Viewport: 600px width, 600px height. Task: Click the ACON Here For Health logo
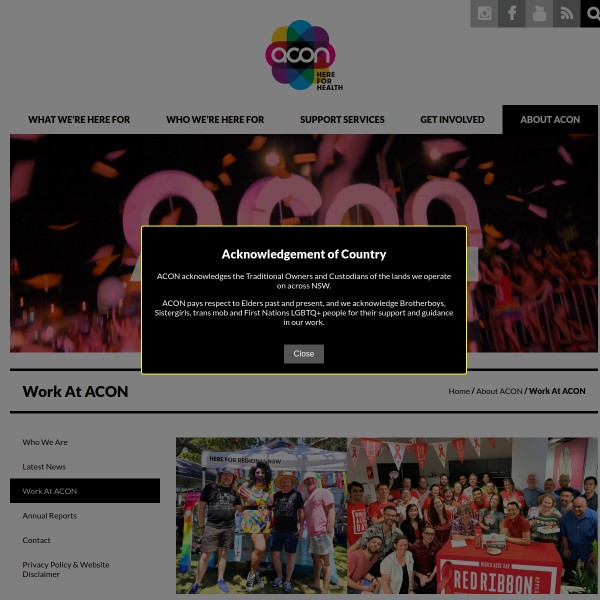point(304,55)
